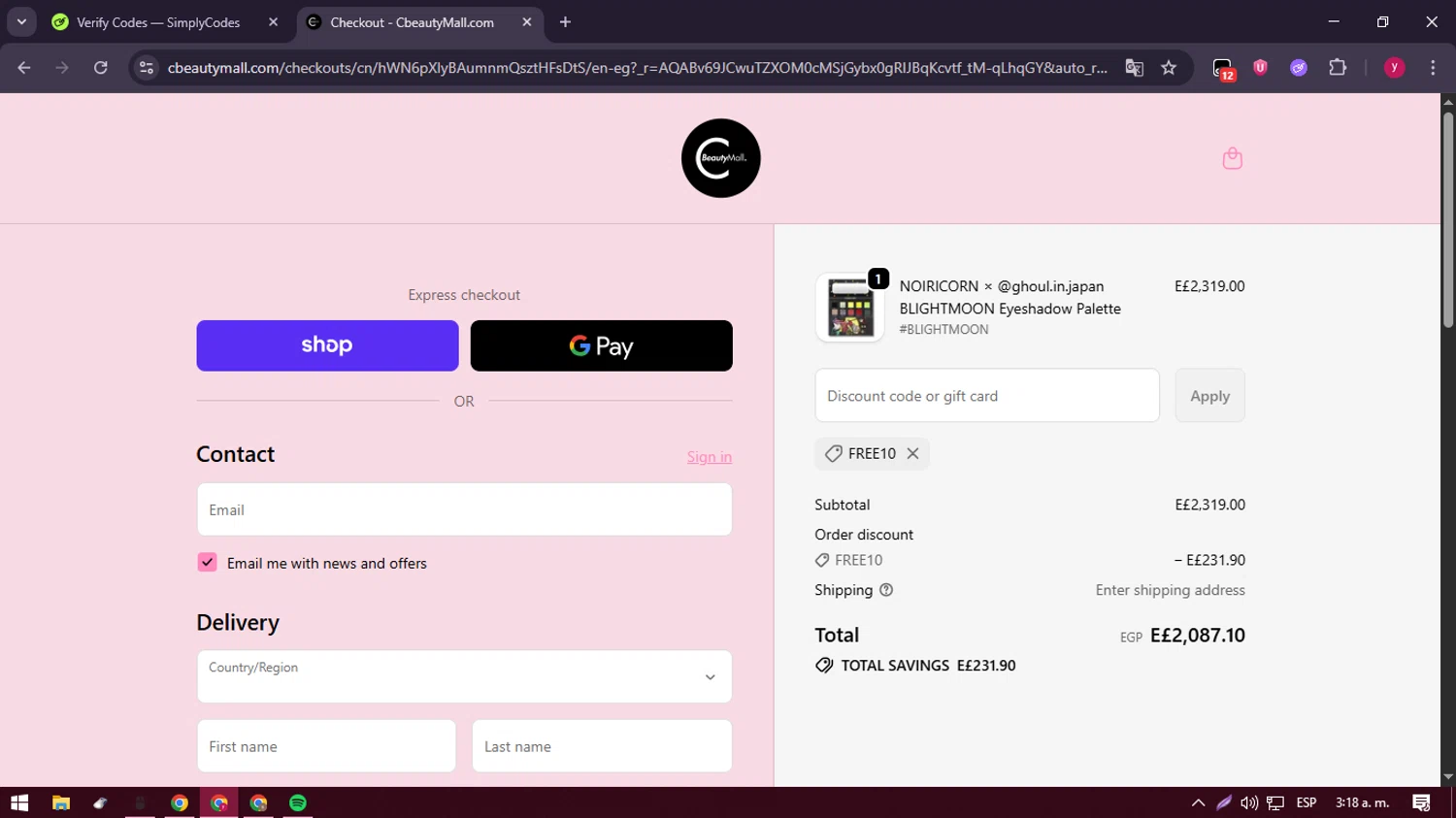
Task: Click the TOTAL SAVINGS E£231.90 text
Action: 928,666
